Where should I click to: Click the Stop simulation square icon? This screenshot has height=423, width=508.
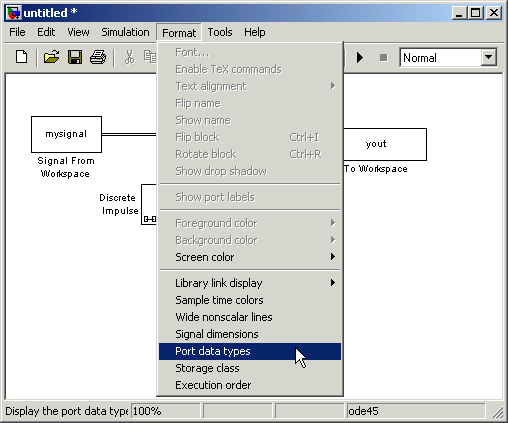pos(384,58)
